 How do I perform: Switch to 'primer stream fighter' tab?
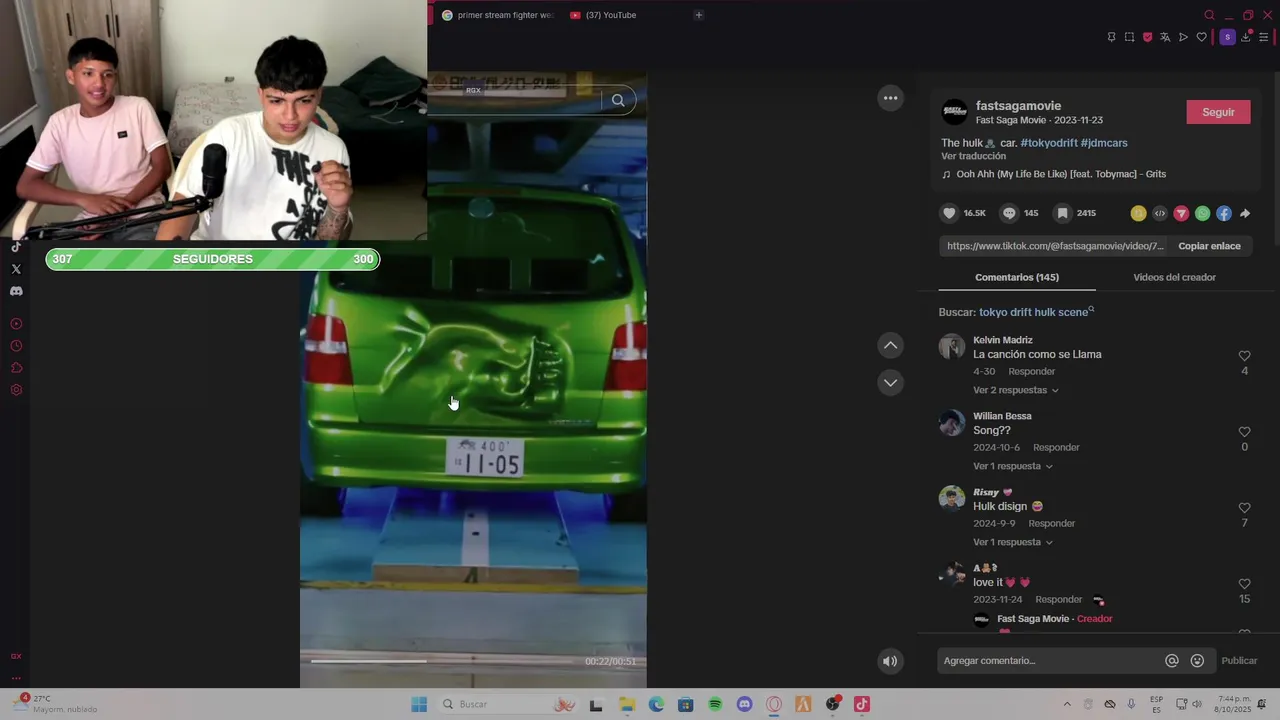tap(497, 15)
